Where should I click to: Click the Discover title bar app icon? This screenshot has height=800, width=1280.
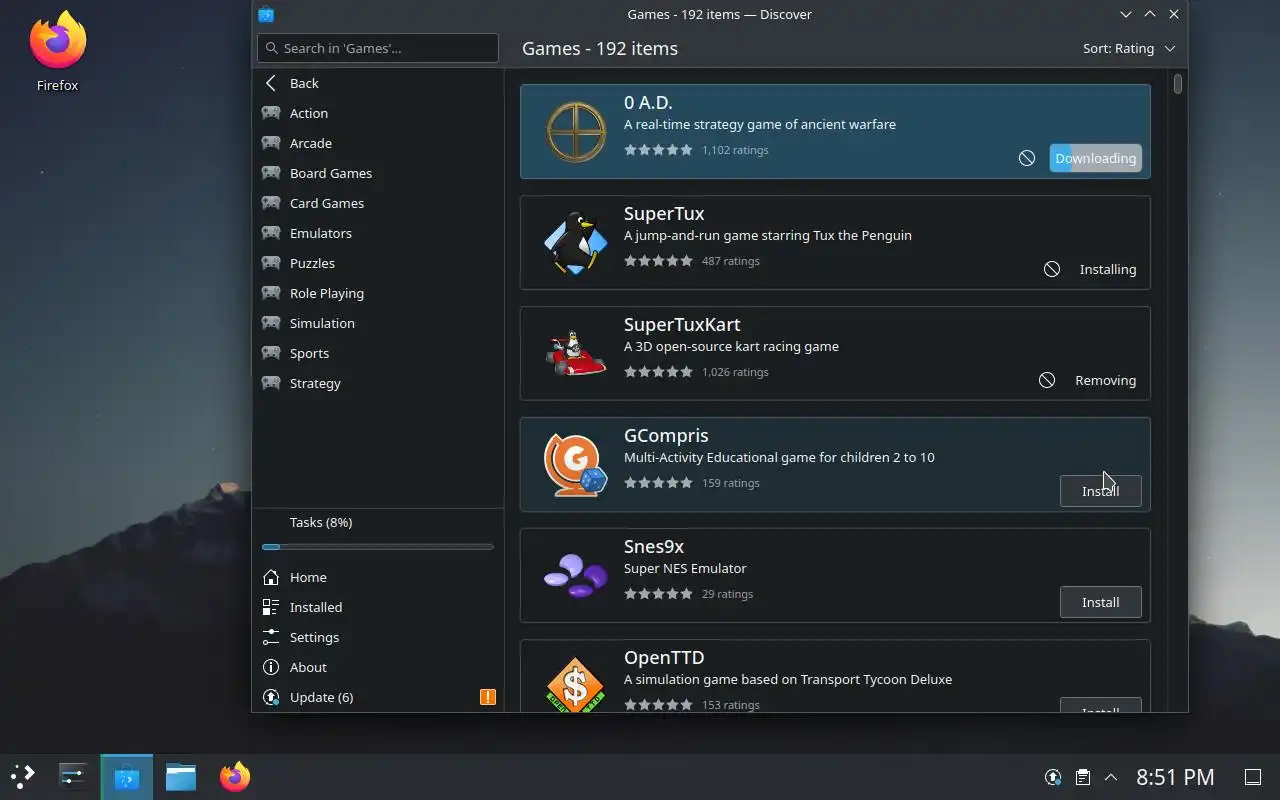coord(266,14)
